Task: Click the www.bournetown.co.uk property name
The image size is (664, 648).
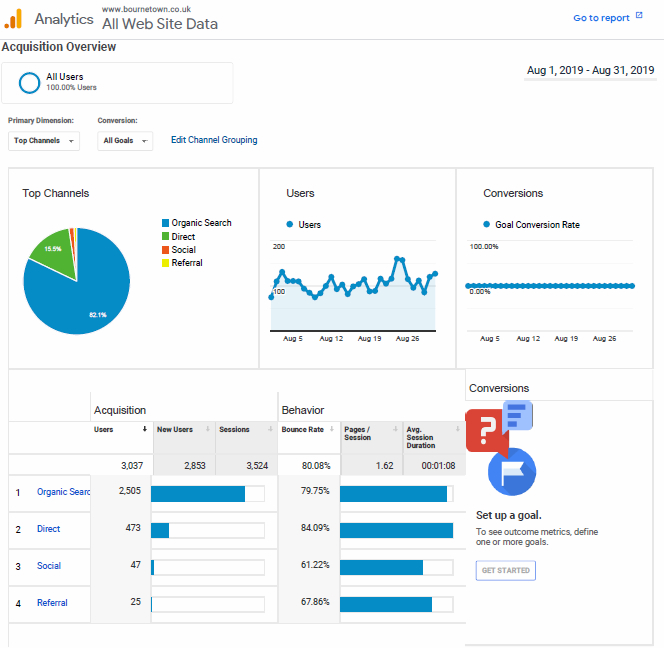Action: tap(146, 9)
